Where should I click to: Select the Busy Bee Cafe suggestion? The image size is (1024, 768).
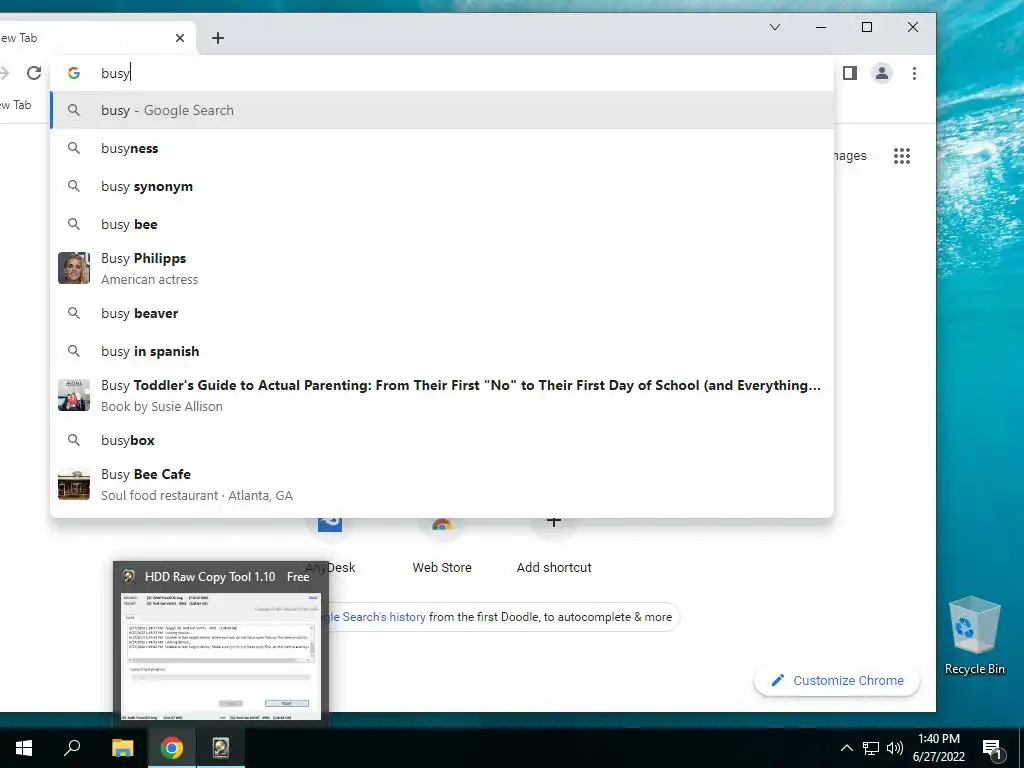(x=442, y=484)
